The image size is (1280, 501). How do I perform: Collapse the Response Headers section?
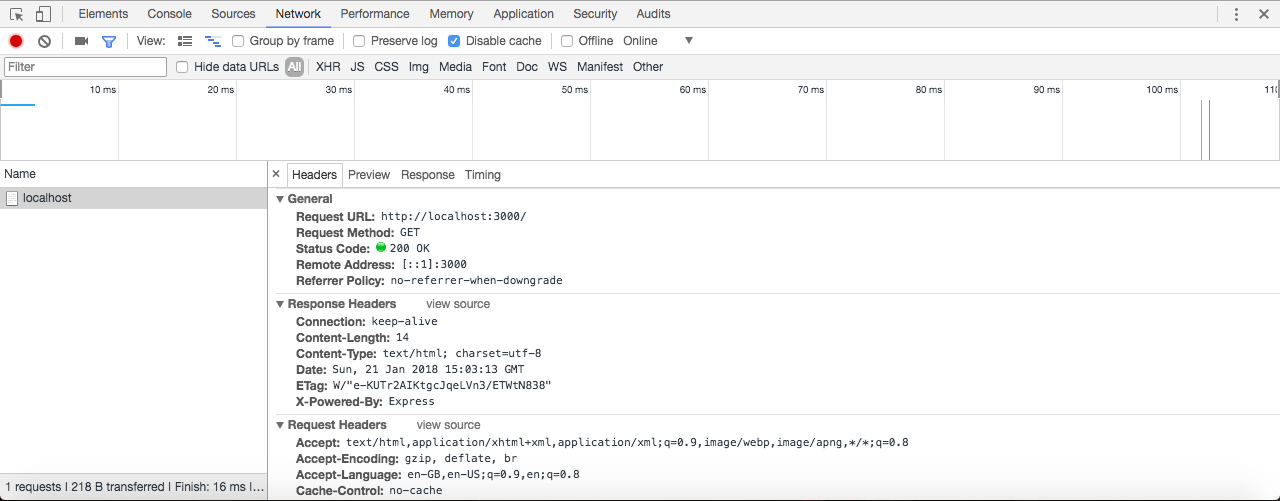(x=280, y=304)
